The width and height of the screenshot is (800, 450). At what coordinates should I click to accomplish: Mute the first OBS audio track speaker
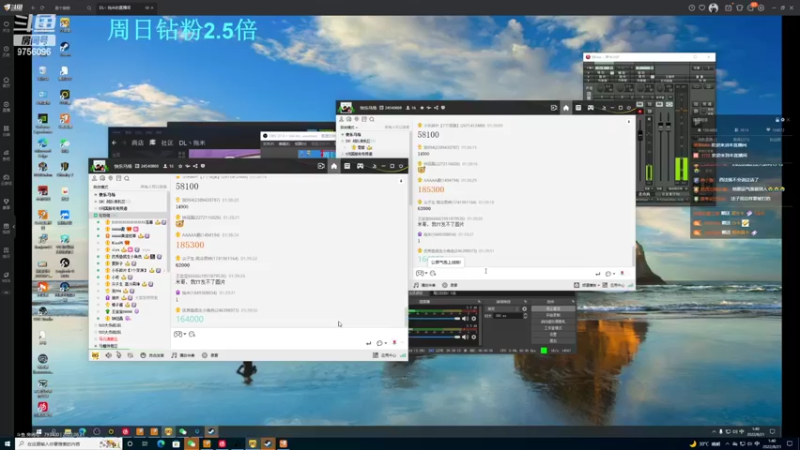pos(465,319)
